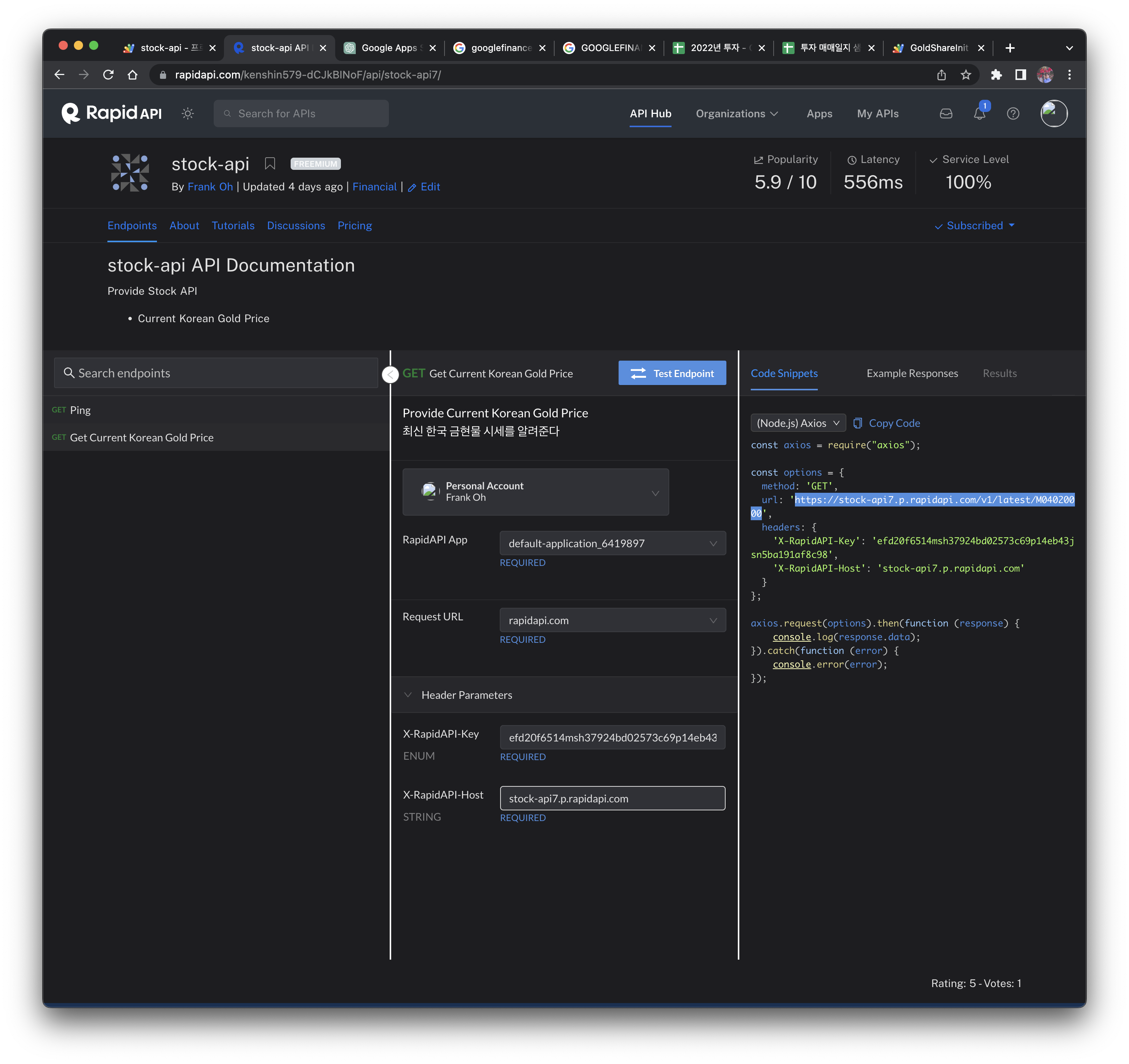1129x1064 pixels.
Task: Bookmark page with the star icon
Action: [966, 75]
